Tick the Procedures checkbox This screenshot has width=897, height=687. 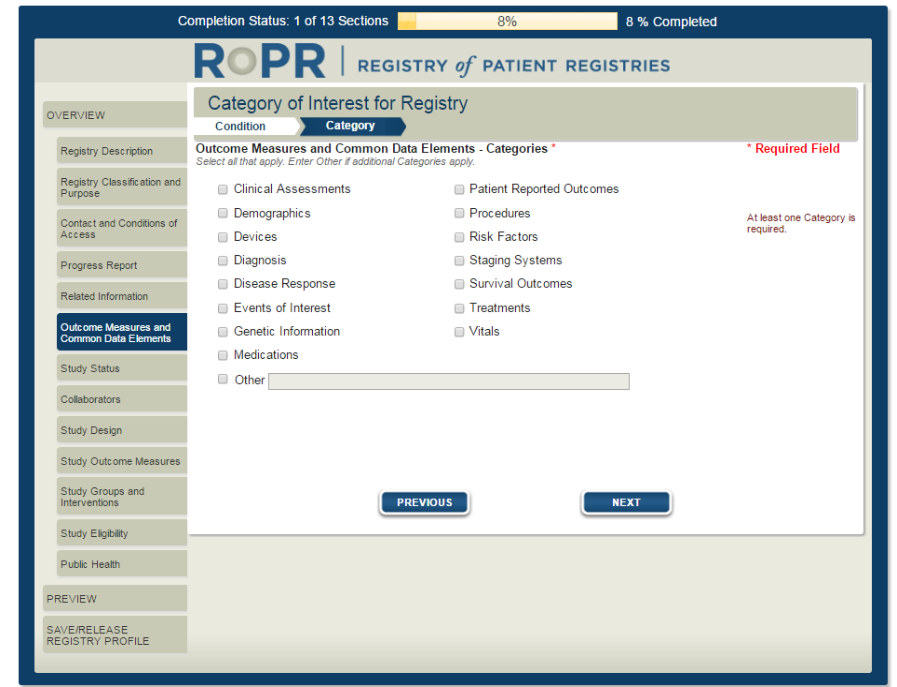[x=459, y=213]
